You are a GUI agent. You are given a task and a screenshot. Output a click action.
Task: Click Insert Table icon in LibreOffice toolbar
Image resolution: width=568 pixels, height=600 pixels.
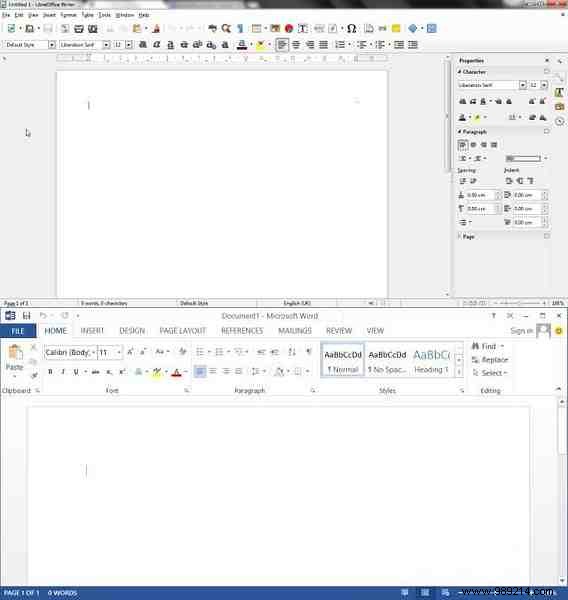point(256,29)
